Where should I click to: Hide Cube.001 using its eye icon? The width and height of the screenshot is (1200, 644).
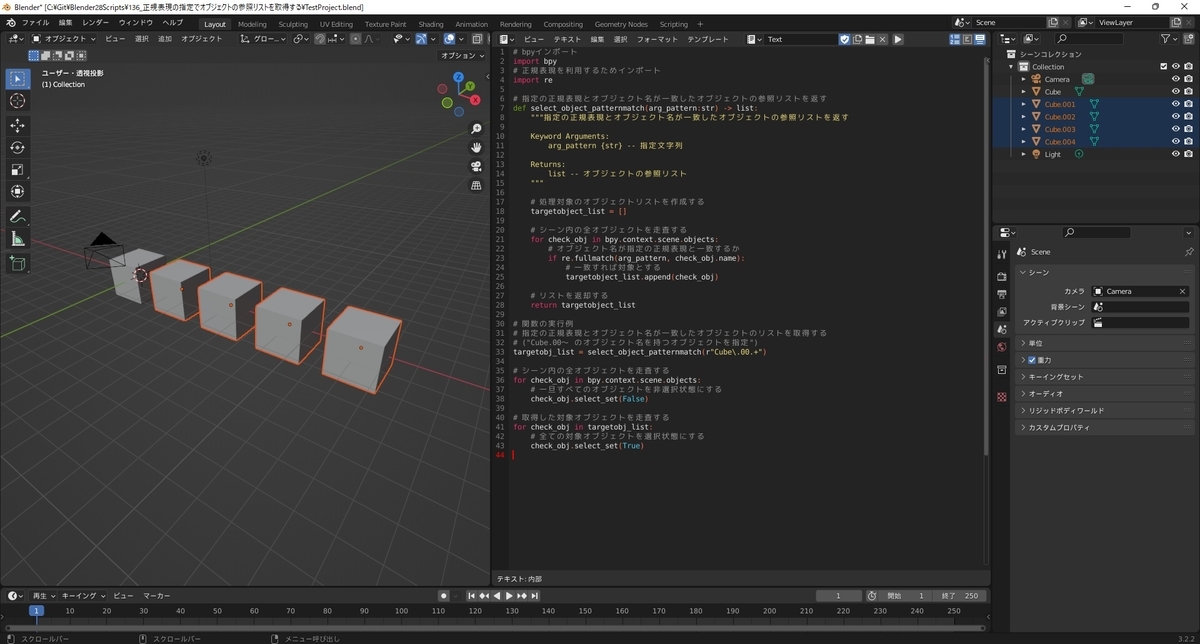pyautogui.click(x=1176, y=104)
